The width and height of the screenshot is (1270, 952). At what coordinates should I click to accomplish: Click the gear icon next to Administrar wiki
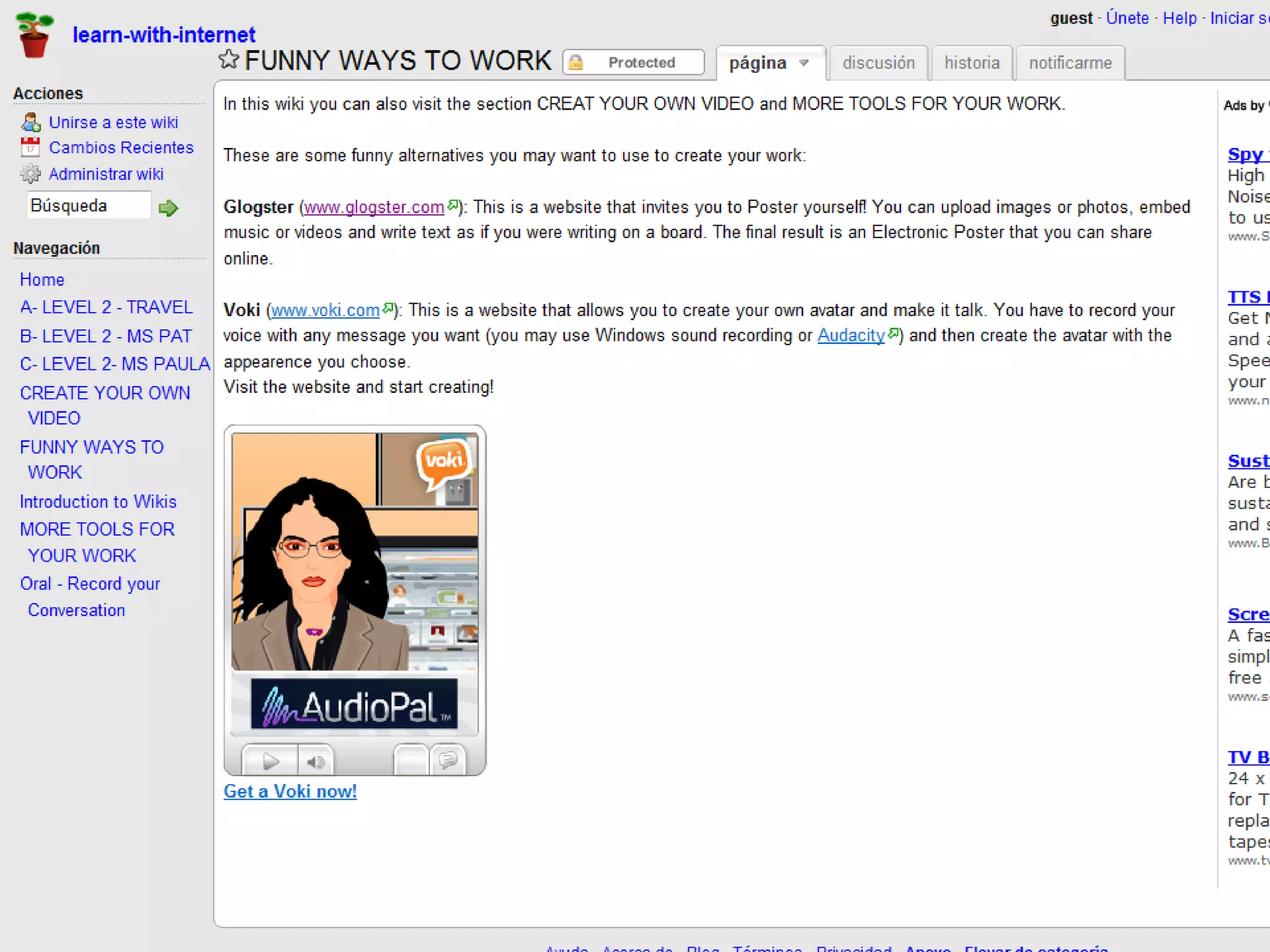point(30,174)
